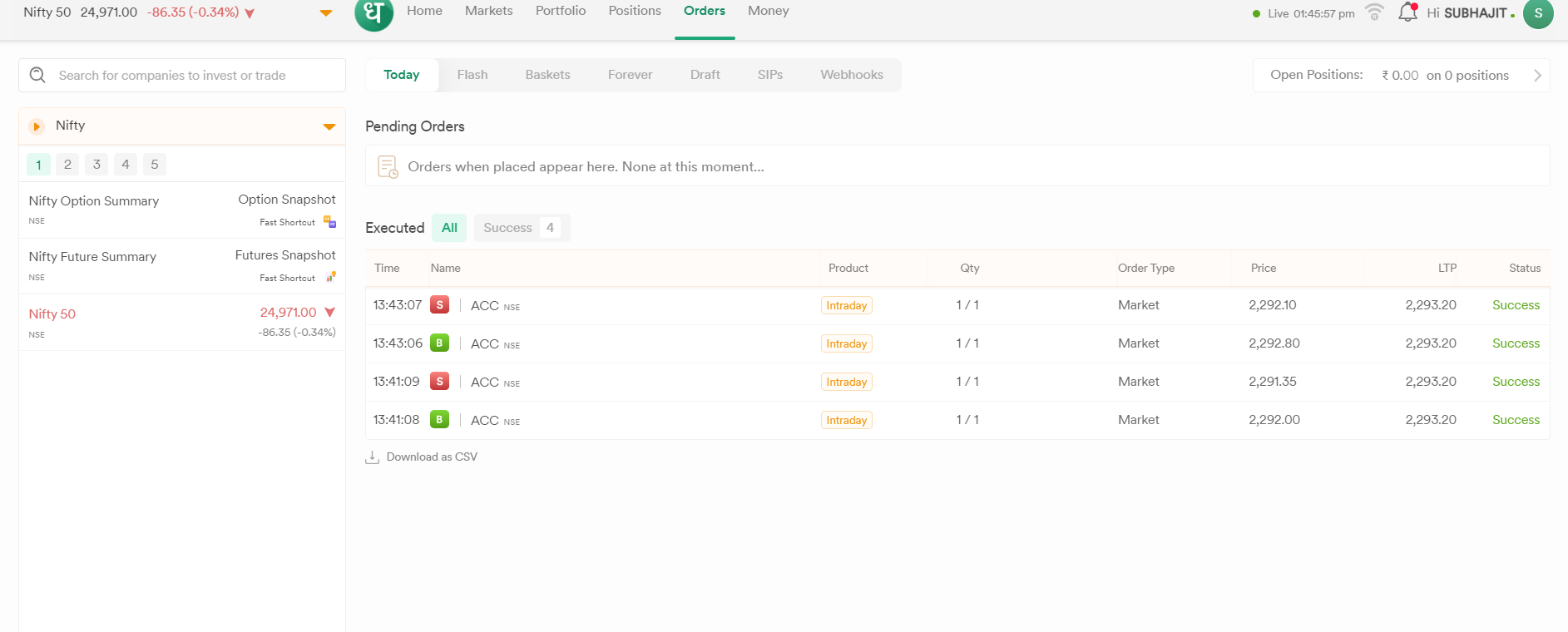Click the company search input field
The width and height of the screenshot is (1568, 632).
pyautogui.click(x=191, y=76)
